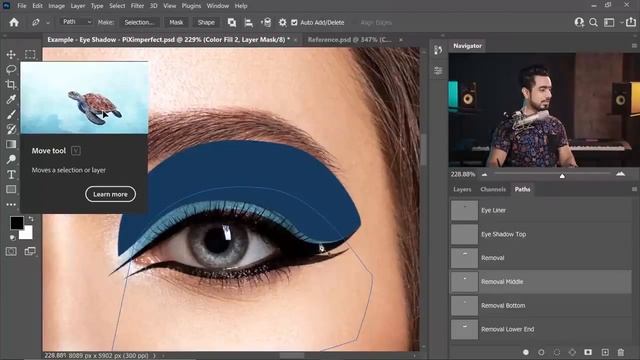The image size is (640, 360).
Task: Select the Eye Liner path
Action: click(541, 210)
